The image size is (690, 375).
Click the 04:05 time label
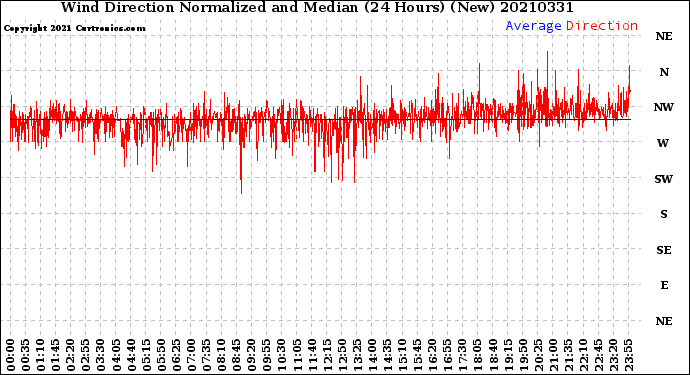[116, 355]
